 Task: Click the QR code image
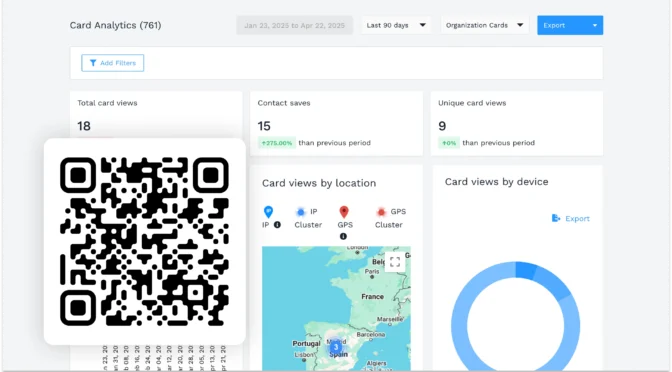(145, 241)
